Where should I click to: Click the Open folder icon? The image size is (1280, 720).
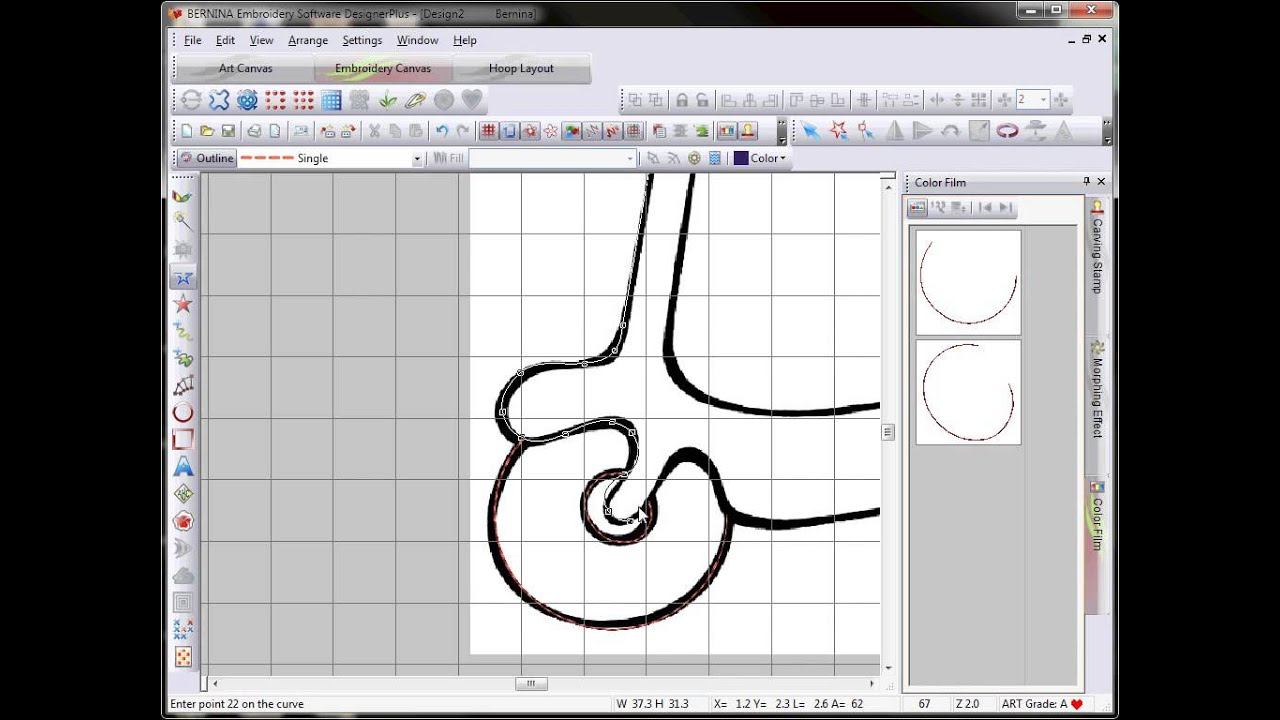pyautogui.click(x=207, y=131)
